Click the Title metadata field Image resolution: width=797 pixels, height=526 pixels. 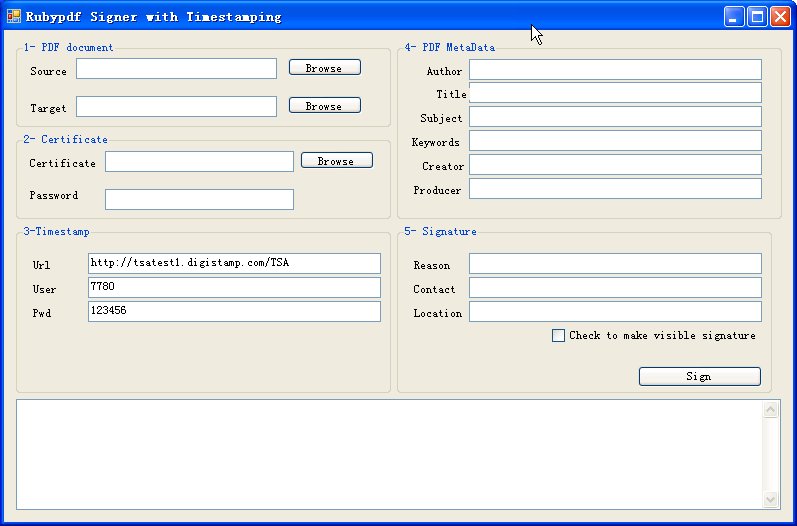click(615, 93)
